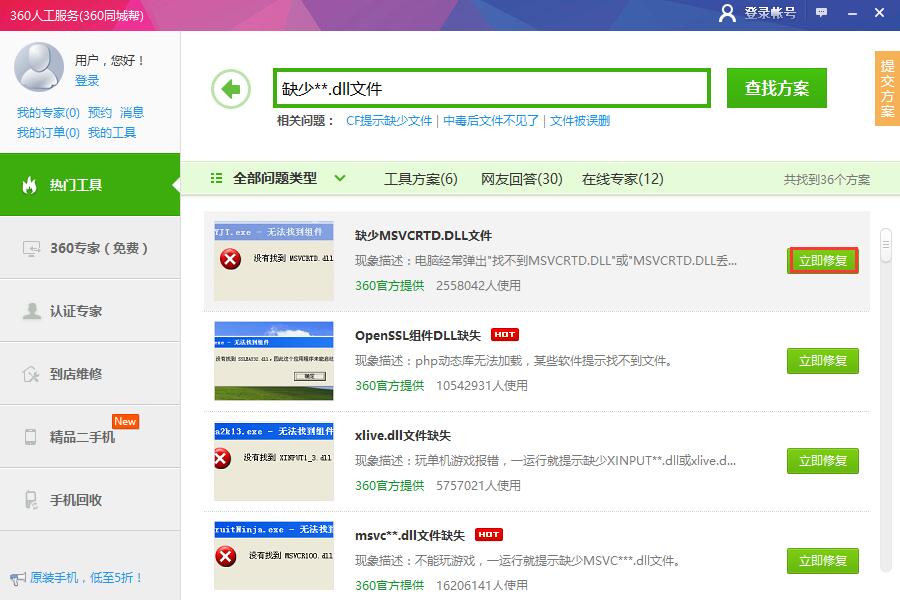Click the 原装手机，低至5折 promo link
900x600 pixels.
86,578
